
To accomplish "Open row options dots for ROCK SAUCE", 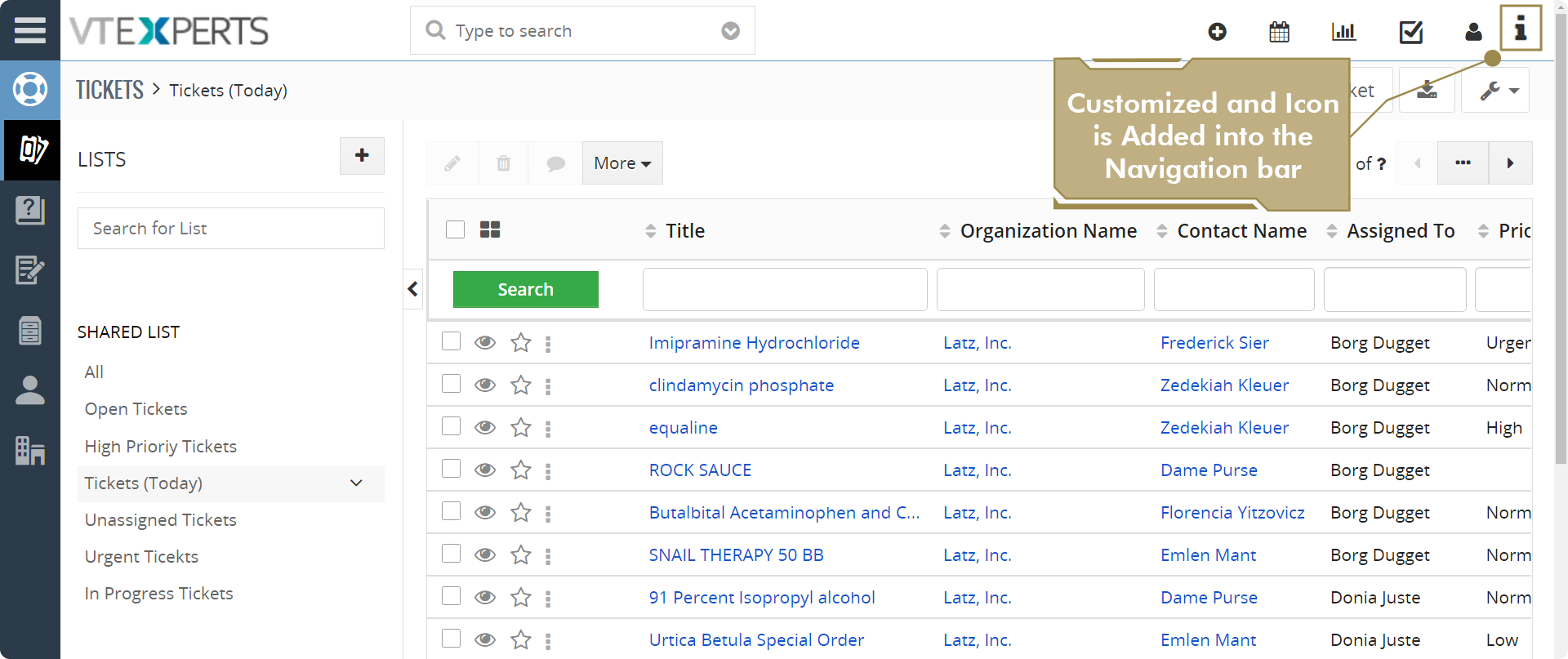I will (x=548, y=471).
